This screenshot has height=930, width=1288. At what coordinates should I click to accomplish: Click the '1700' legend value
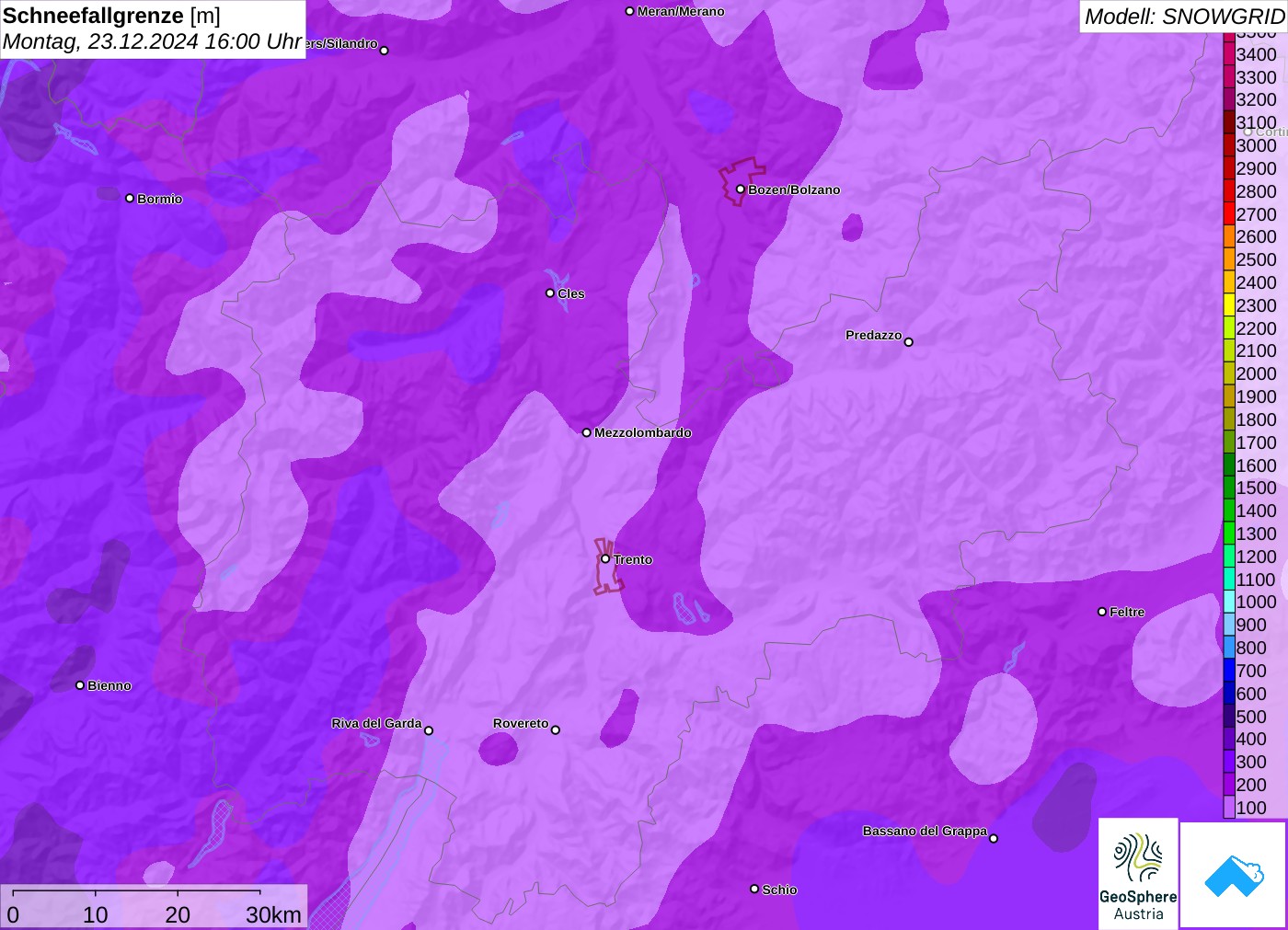click(x=1256, y=442)
